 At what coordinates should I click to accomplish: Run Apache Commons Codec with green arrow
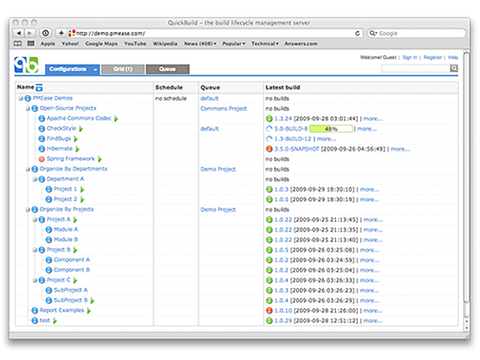(x=116, y=118)
